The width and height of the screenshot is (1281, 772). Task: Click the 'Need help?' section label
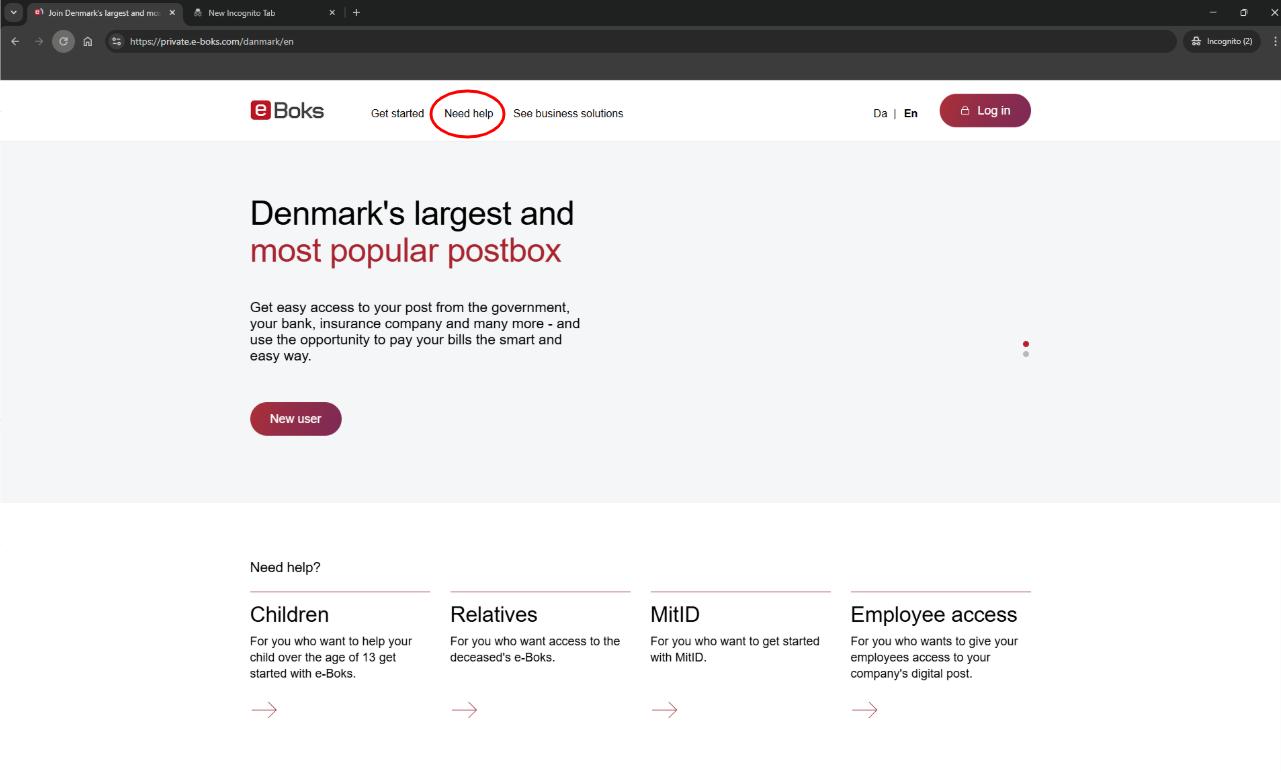coord(285,567)
